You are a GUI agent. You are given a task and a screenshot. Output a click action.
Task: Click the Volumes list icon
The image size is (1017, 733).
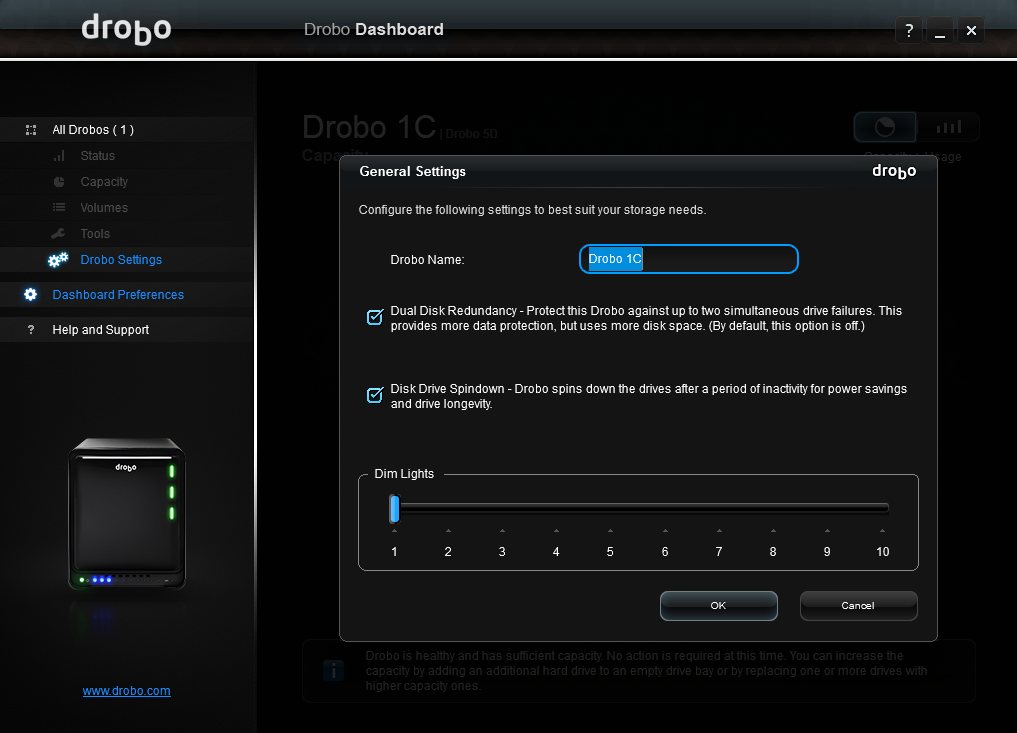[x=59, y=208]
